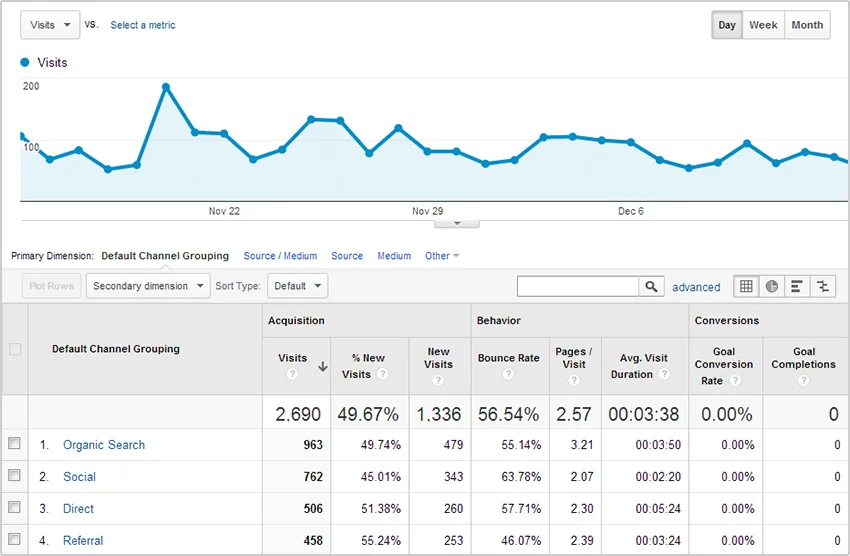The height and width of the screenshot is (556, 850).
Task: Sort by the Bounce Rate column header
Action: click(508, 358)
